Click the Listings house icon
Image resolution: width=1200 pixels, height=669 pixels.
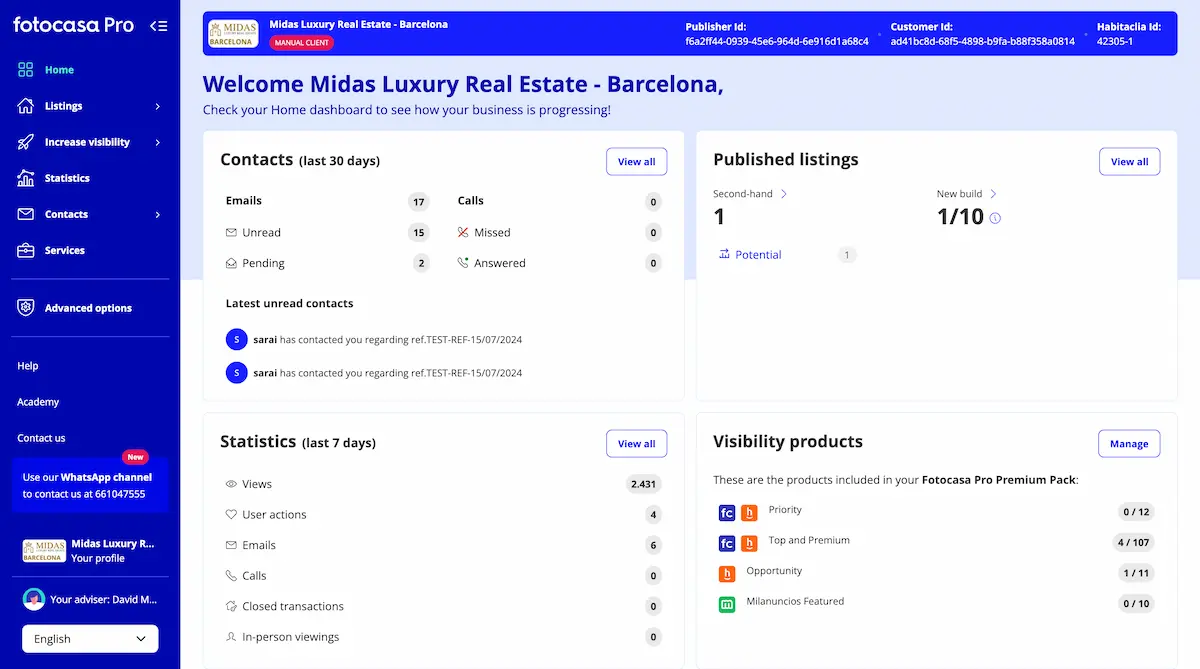coord(26,106)
